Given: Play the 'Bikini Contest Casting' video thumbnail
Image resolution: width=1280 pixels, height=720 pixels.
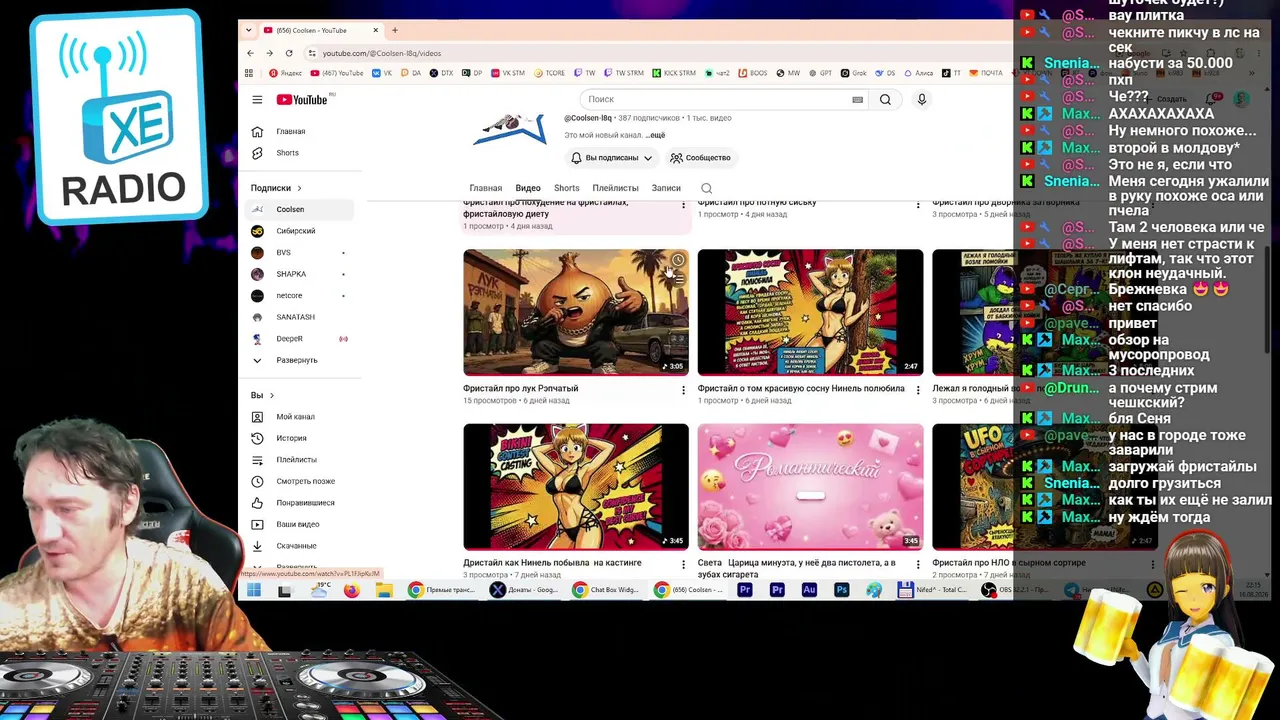Looking at the screenshot, I should pyautogui.click(x=576, y=487).
